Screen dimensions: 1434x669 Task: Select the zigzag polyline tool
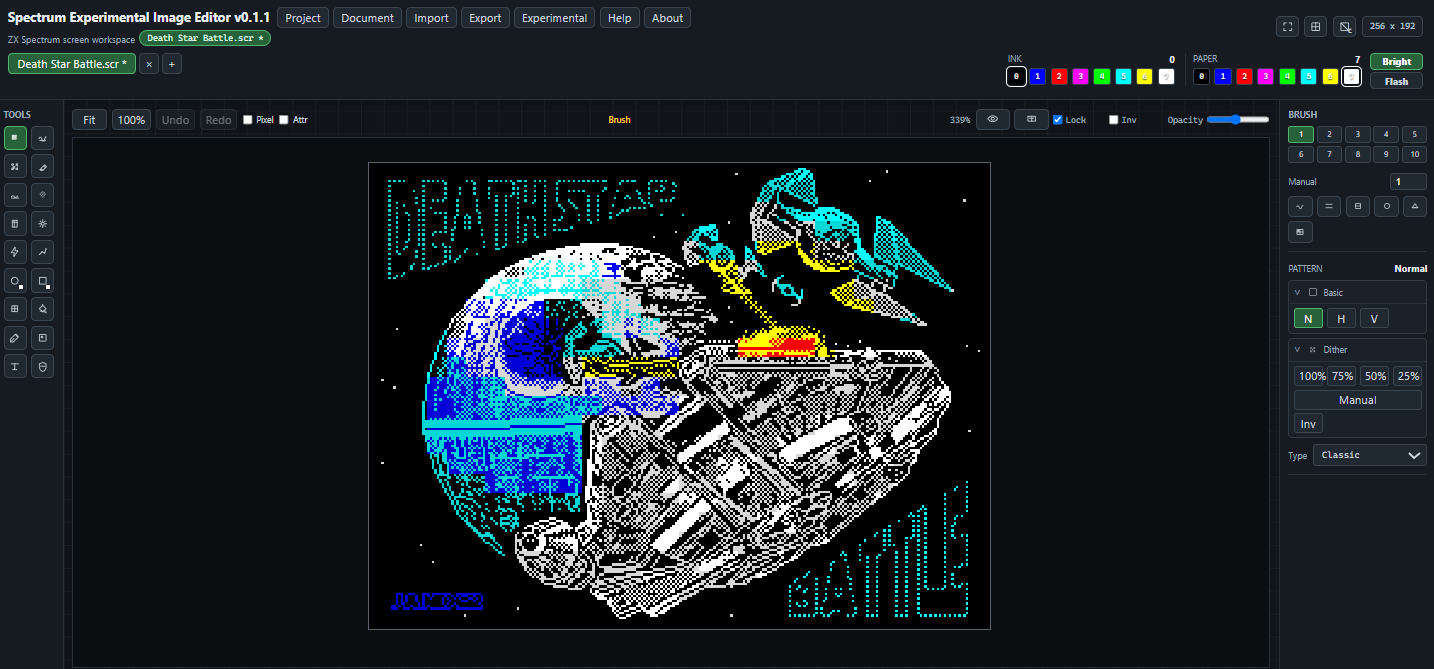pyautogui.click(x=42, y=252)
